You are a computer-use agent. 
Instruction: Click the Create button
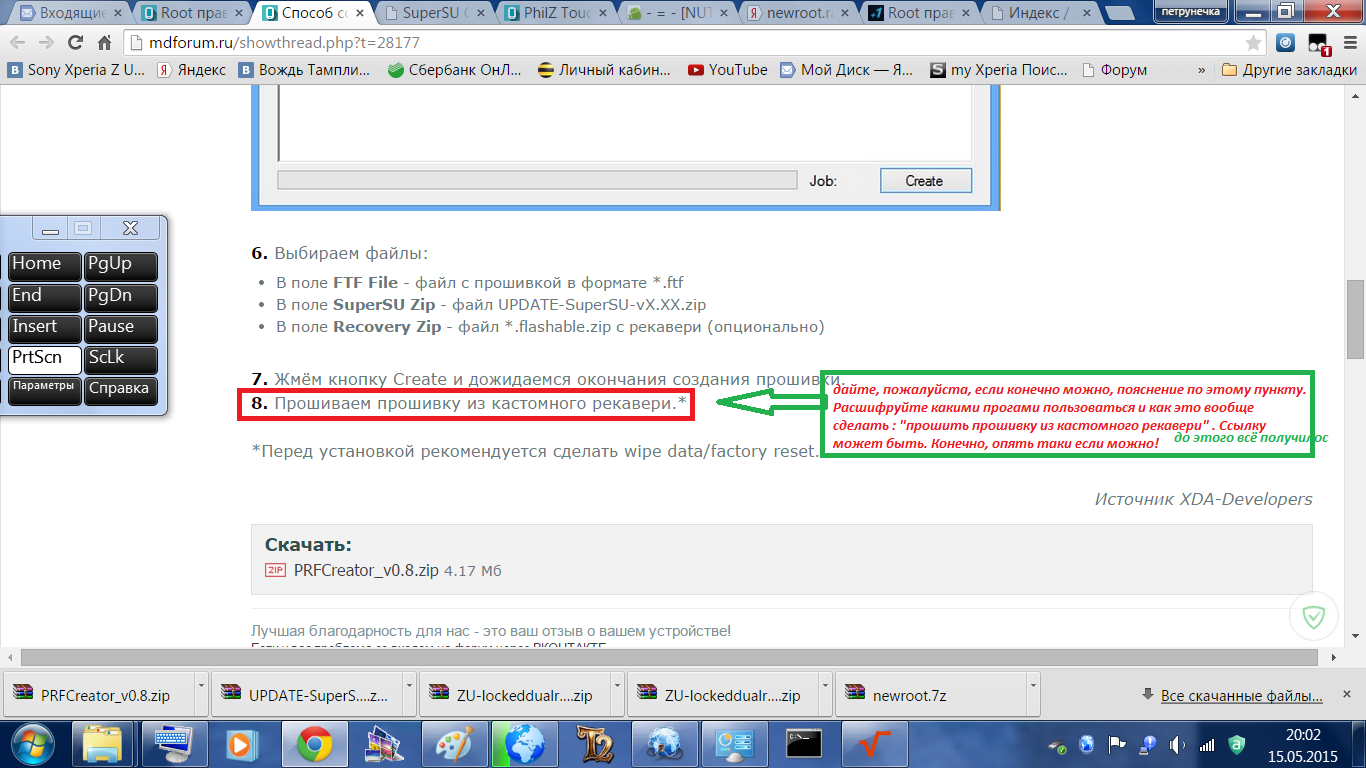pos(924,181)
